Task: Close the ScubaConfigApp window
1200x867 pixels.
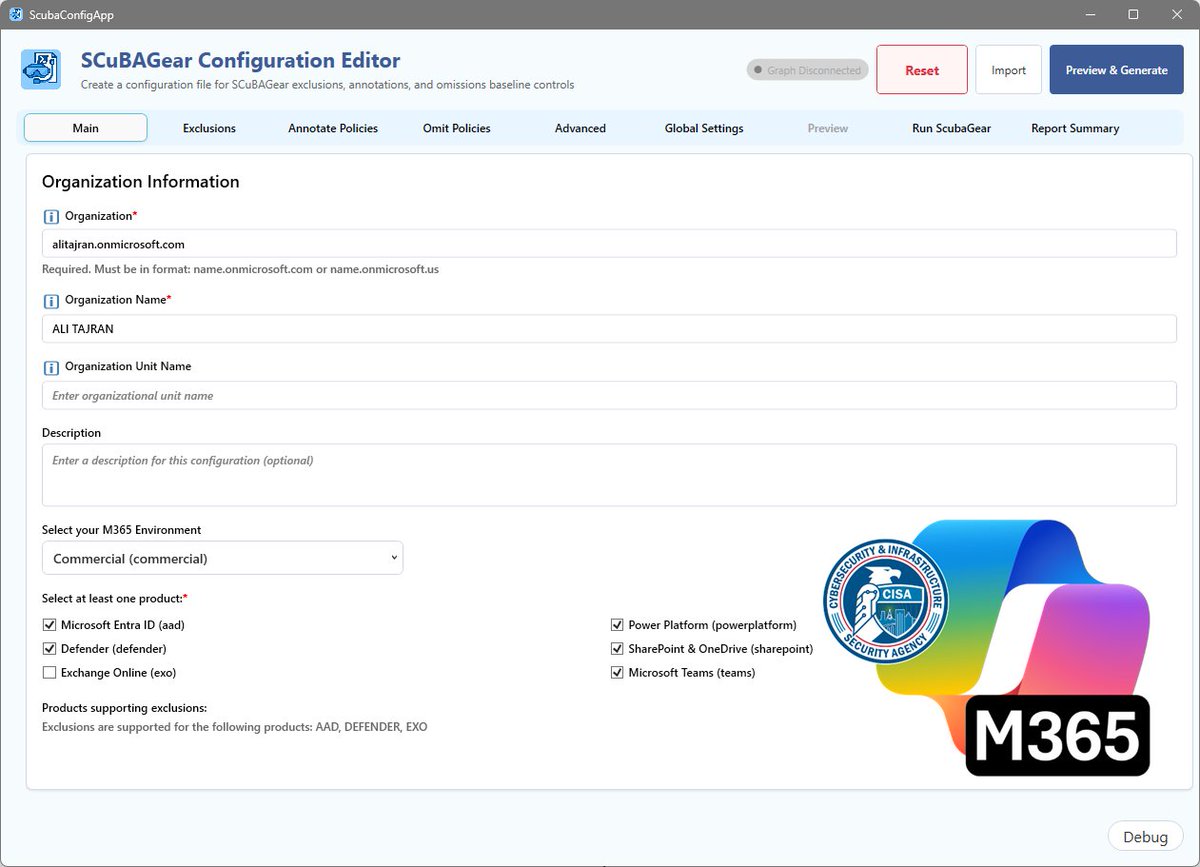Action: 1176,14
